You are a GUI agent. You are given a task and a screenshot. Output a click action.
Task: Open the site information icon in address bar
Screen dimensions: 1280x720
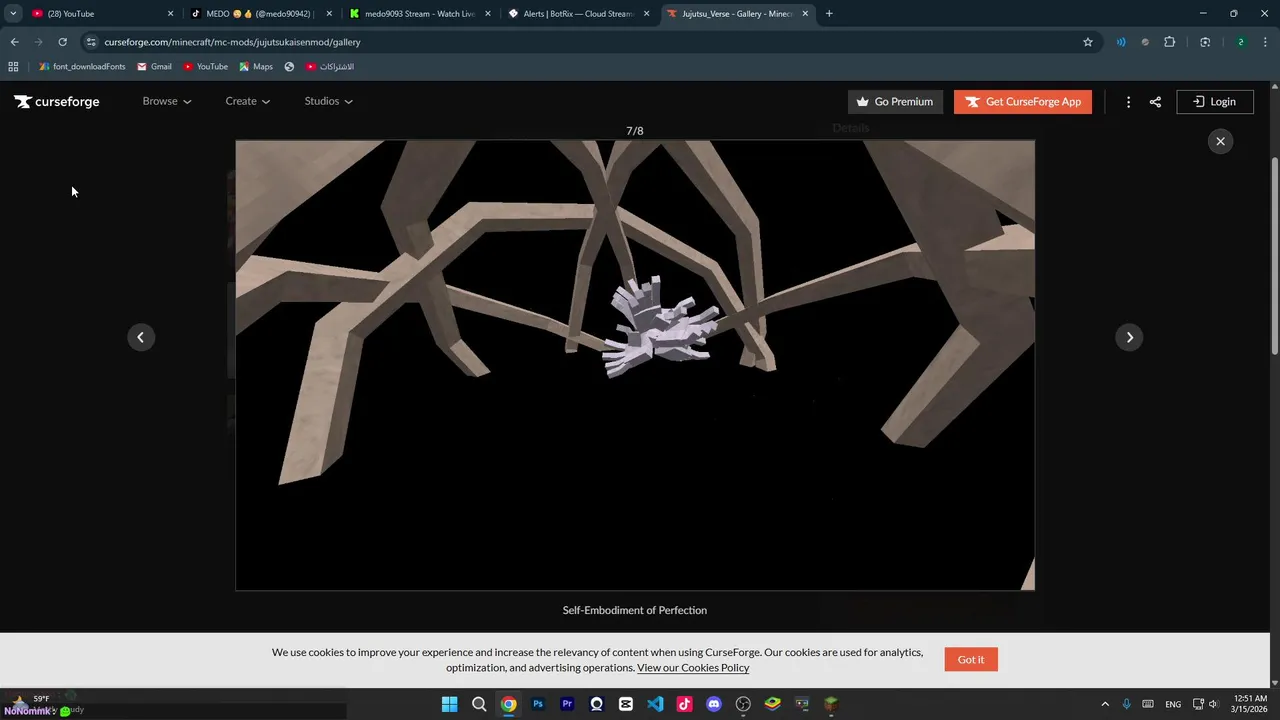[x=91, y=42]
